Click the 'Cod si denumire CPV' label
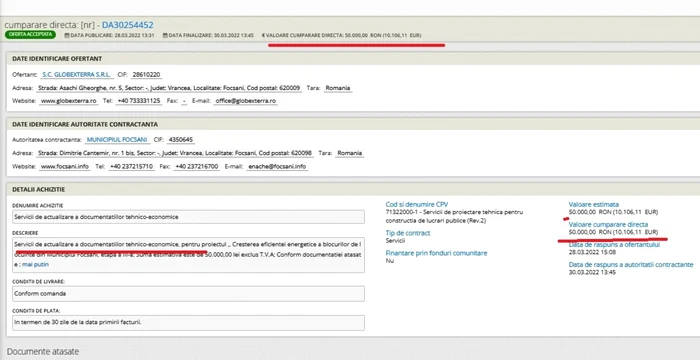This screenshot has width=700, height=360. tap(417, 205)
